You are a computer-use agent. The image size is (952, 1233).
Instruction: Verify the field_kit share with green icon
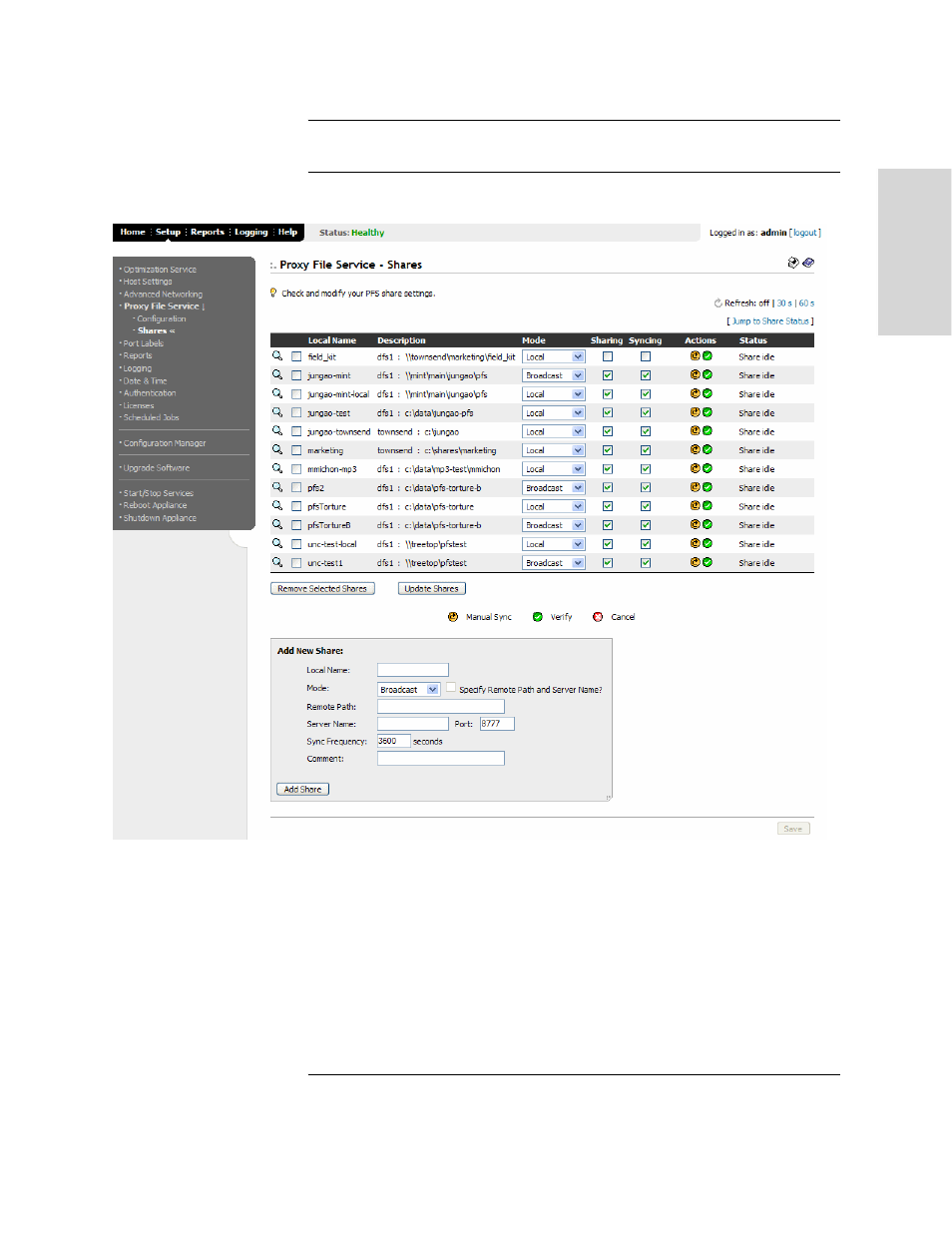click(x=708, y=355)
